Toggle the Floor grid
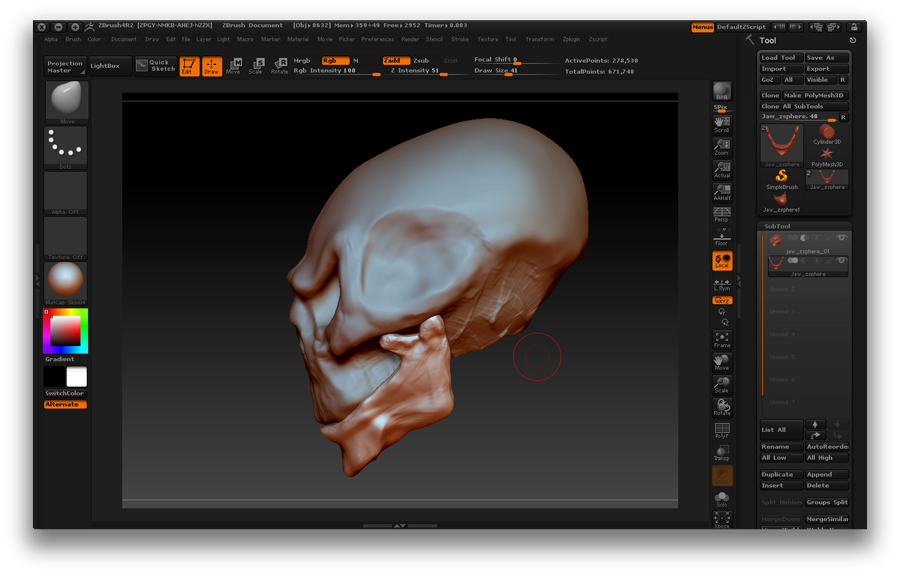The image size is (900, 575). tap(721, 238)
